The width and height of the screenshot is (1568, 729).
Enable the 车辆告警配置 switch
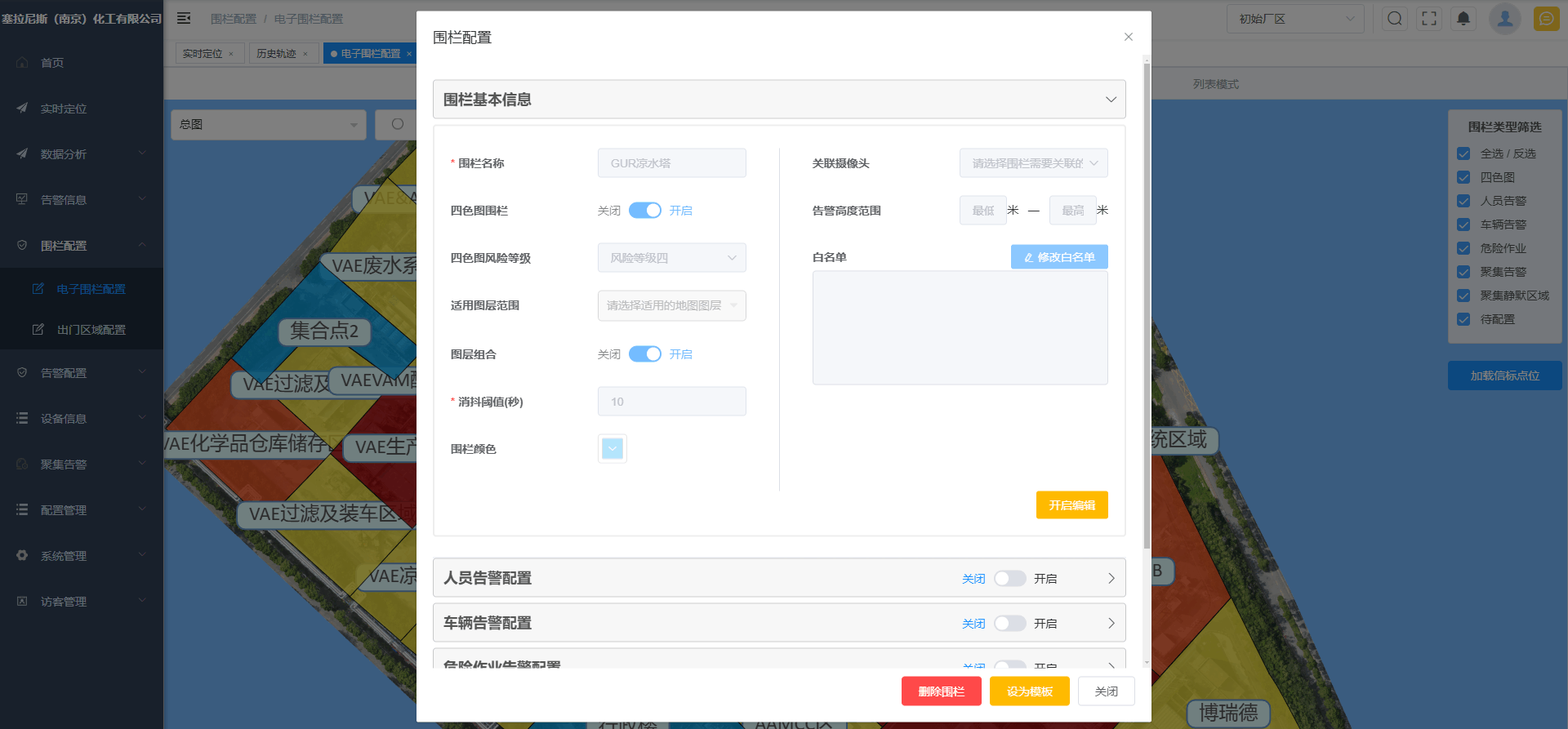(1010, 624)
